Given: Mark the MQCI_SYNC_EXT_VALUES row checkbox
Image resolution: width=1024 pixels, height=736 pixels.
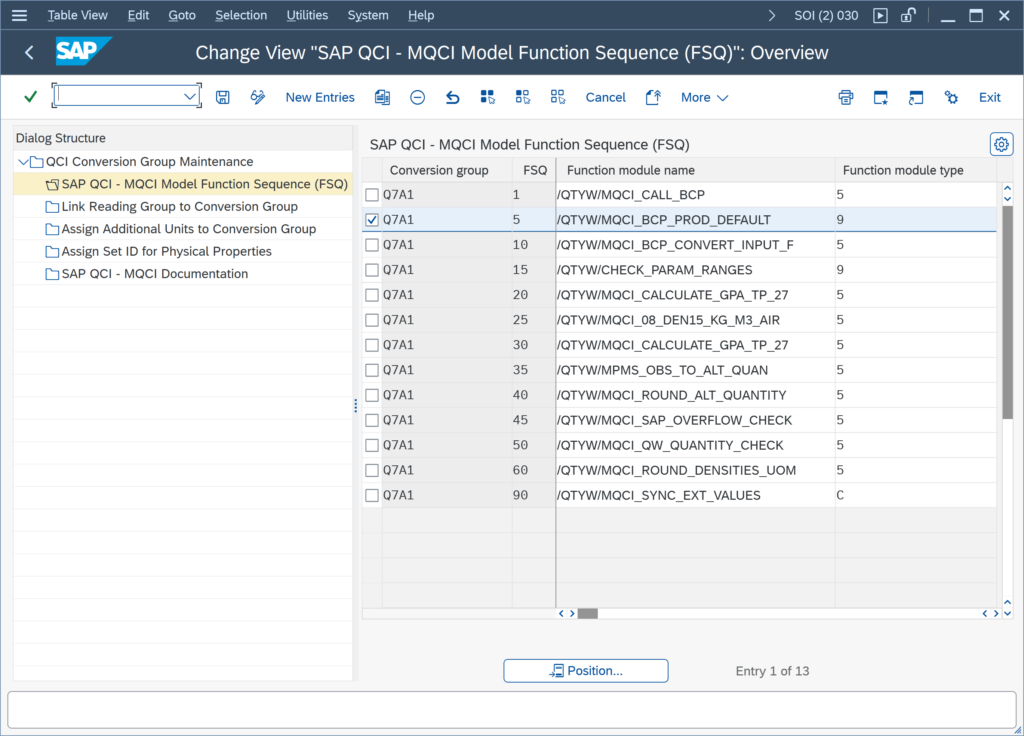Looking at the screenshot, I should coord(372,495).
